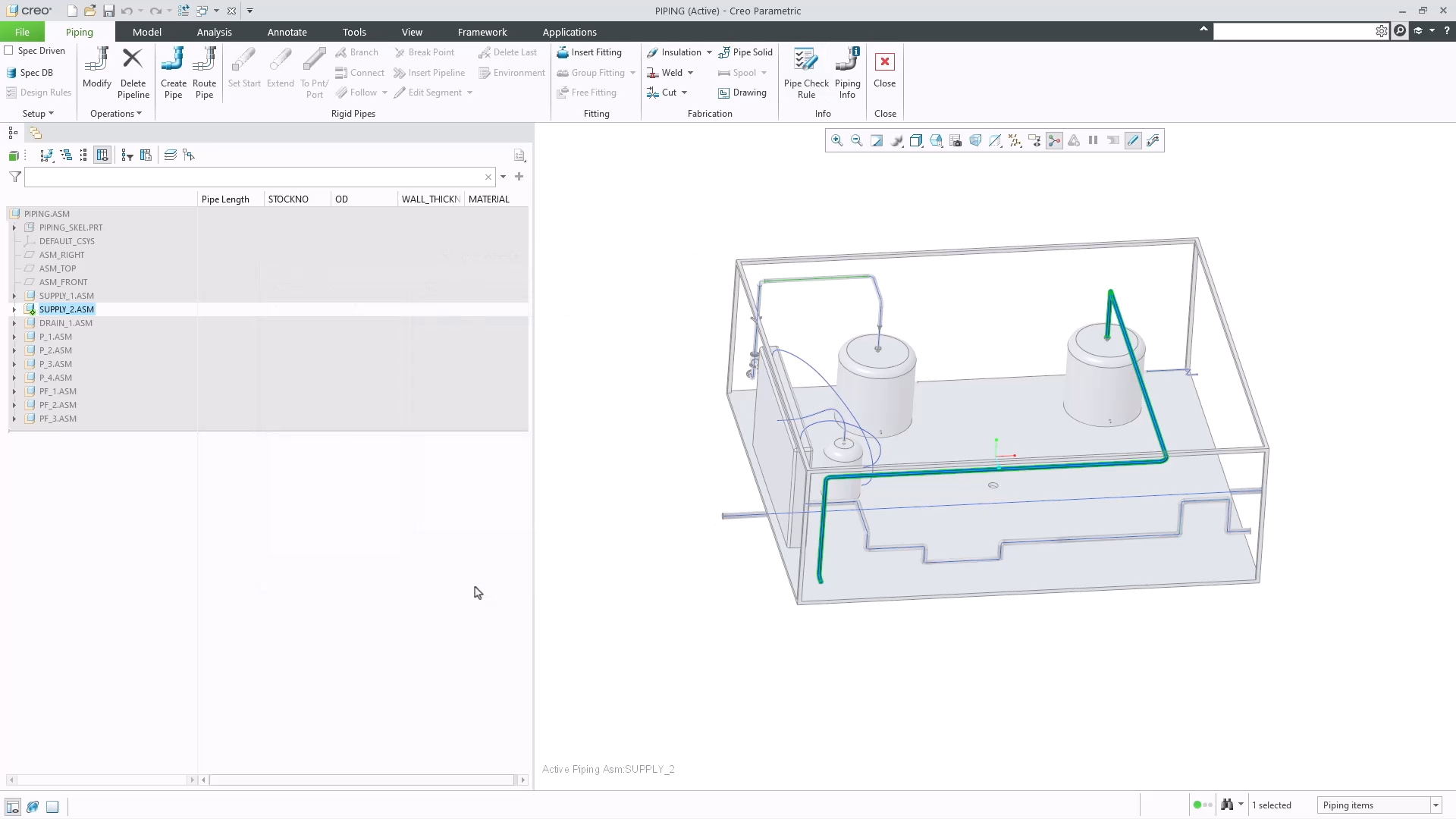Open the tree filters icon
This screenshot has width=1456, height=819.
pyautogui.click(x=127, y=155)
